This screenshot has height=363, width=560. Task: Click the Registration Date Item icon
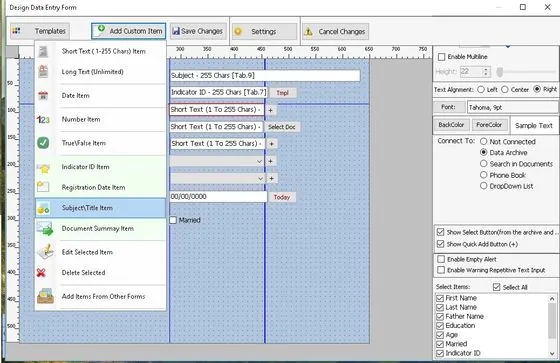(x=43, y=187)
